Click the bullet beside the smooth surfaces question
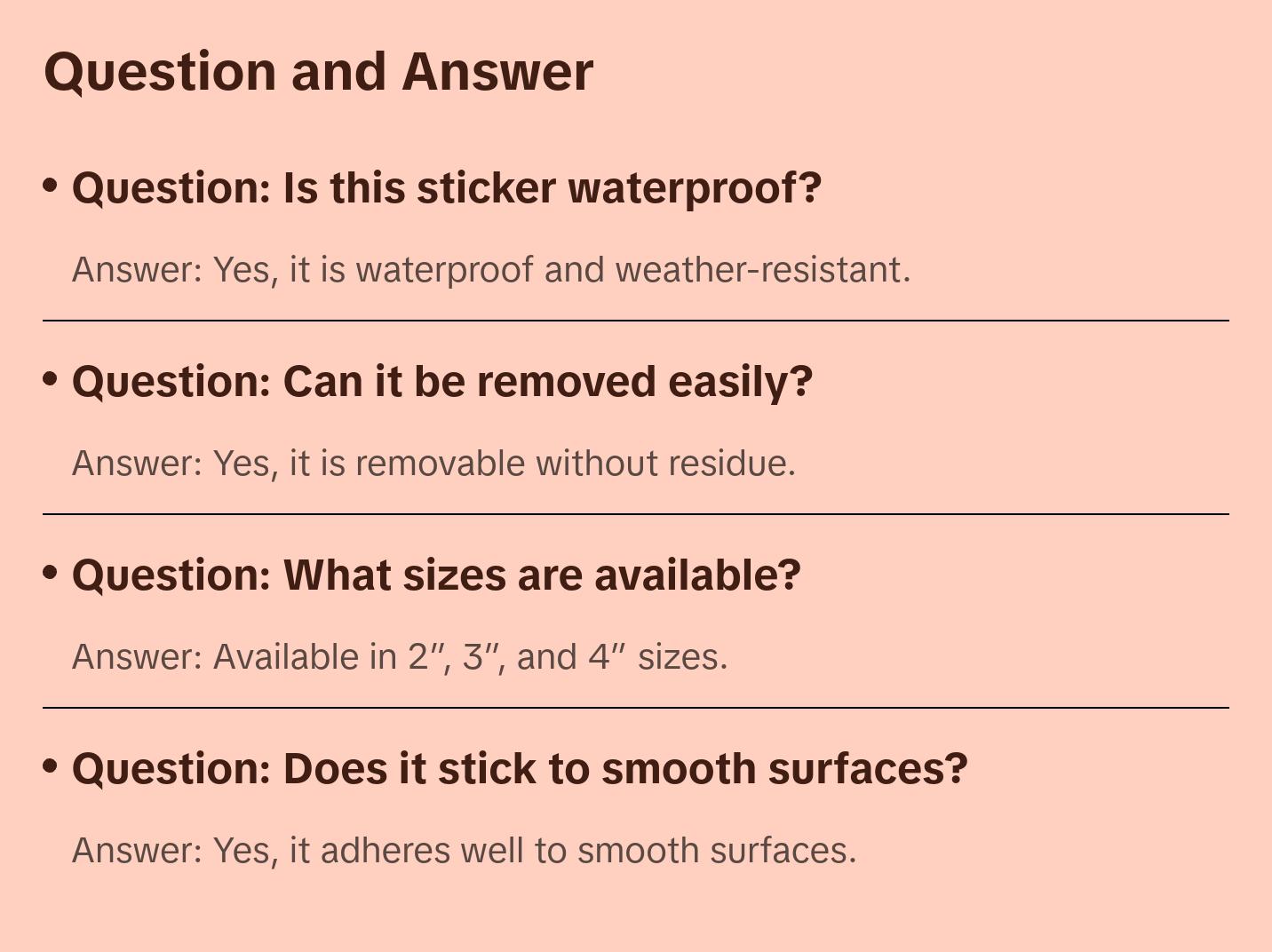1272x952 pixels. [x=51, y=766]
